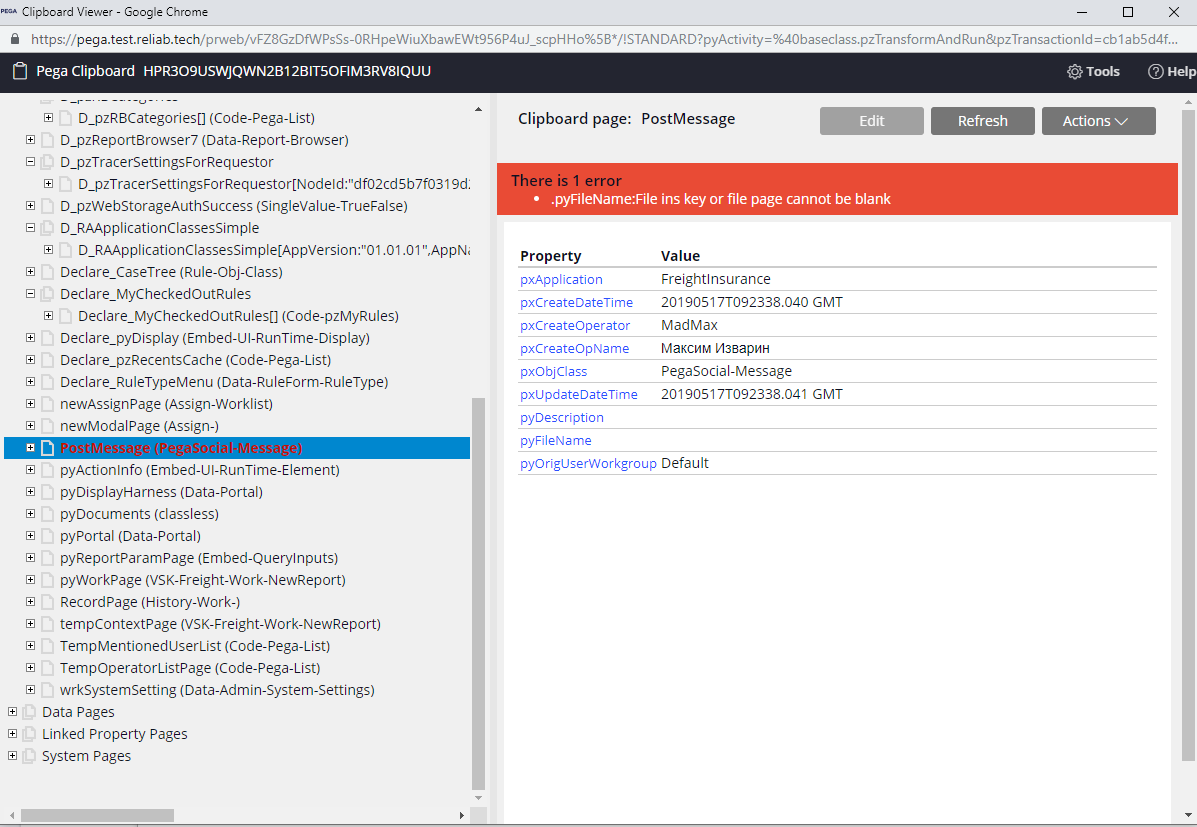Collapse D_RAApplicationClassesSimple node
Screen dimensions: 1197x827
(x=31, y=228)
